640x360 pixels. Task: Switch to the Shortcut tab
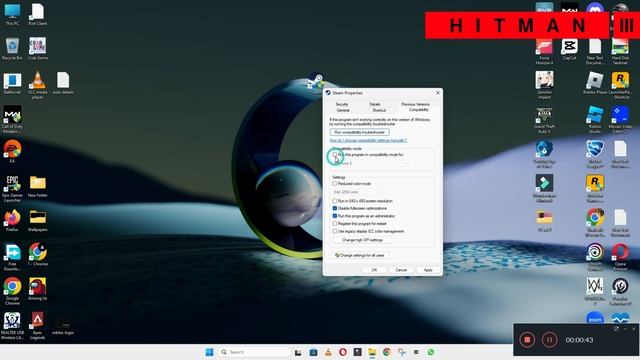point(379,110)
